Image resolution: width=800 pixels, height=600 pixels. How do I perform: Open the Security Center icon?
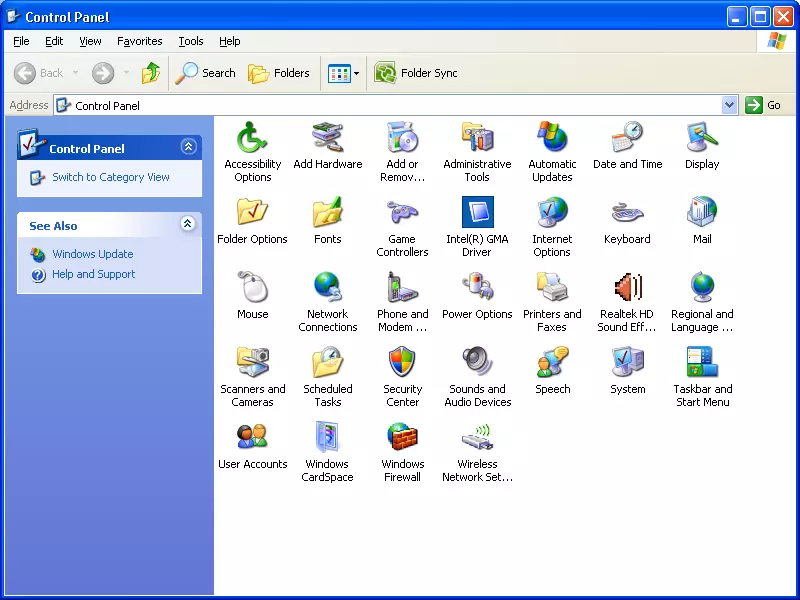coord(402,362)
